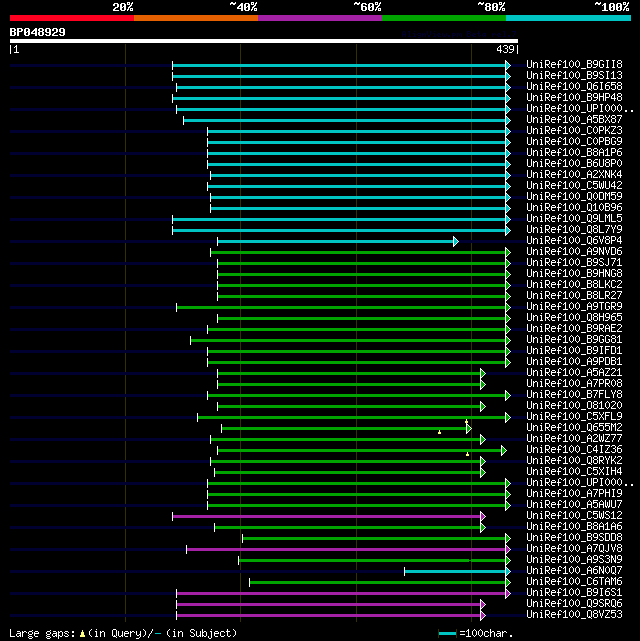Viewport: 640px width, 641px height.
Task: Click the UniRef100_B9IFD1 label
Action: pyautogui.click(x=574, y=351)
